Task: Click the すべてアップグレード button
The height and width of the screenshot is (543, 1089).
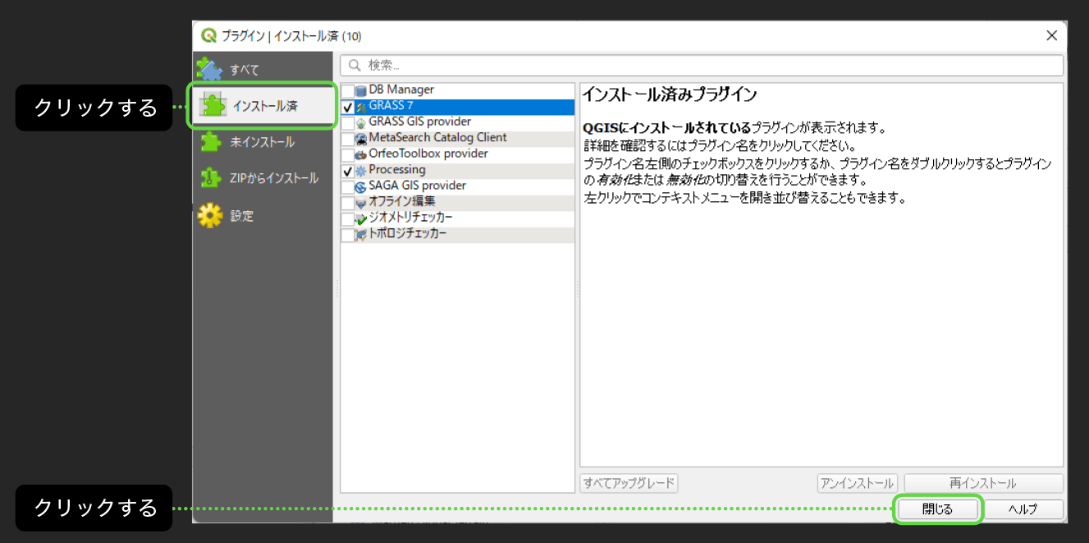Action: click(x=629, y=483)
